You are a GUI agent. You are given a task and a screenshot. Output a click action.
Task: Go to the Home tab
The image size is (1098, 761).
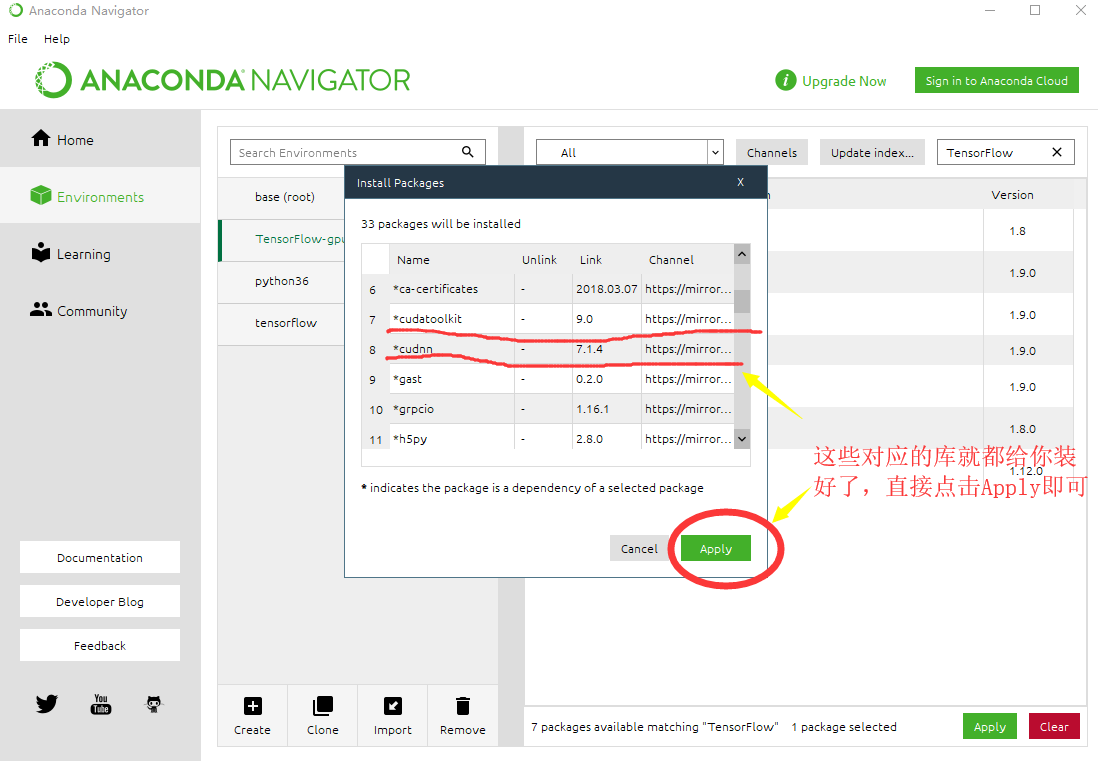click(100, 139)
